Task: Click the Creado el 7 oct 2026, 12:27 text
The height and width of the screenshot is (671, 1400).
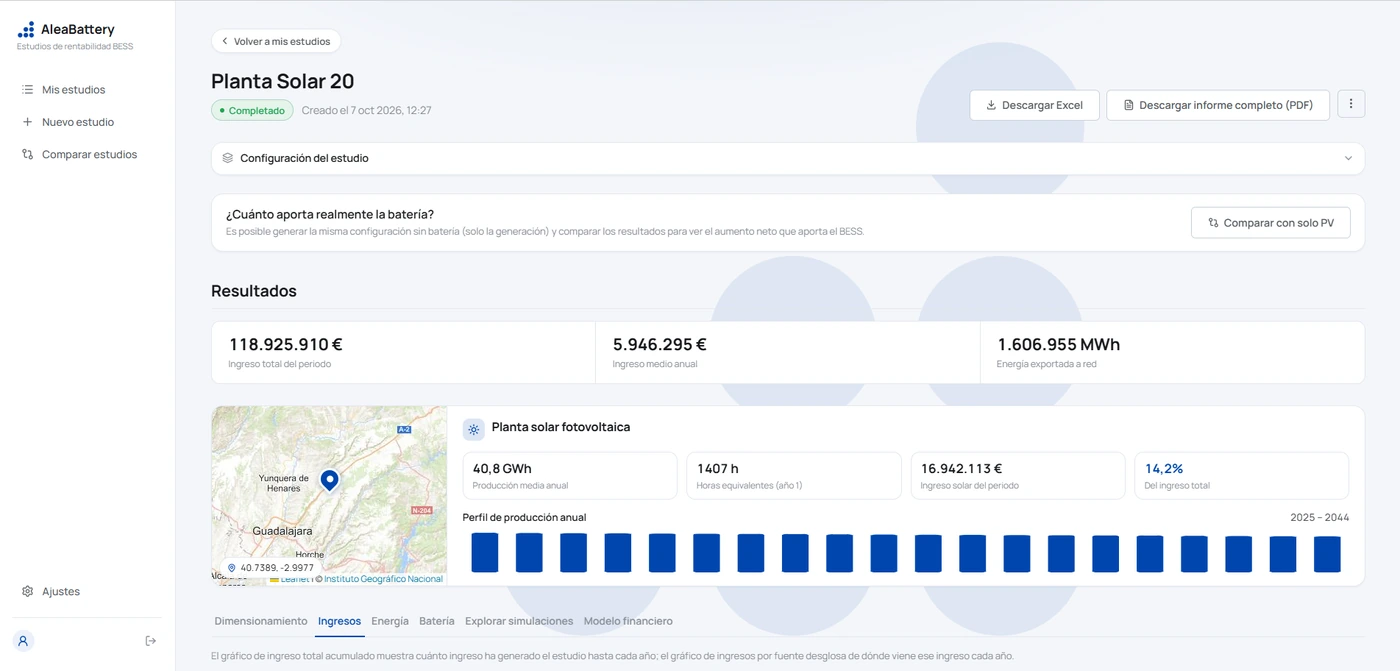Action: pyautogui.click(x=366, y=110)
